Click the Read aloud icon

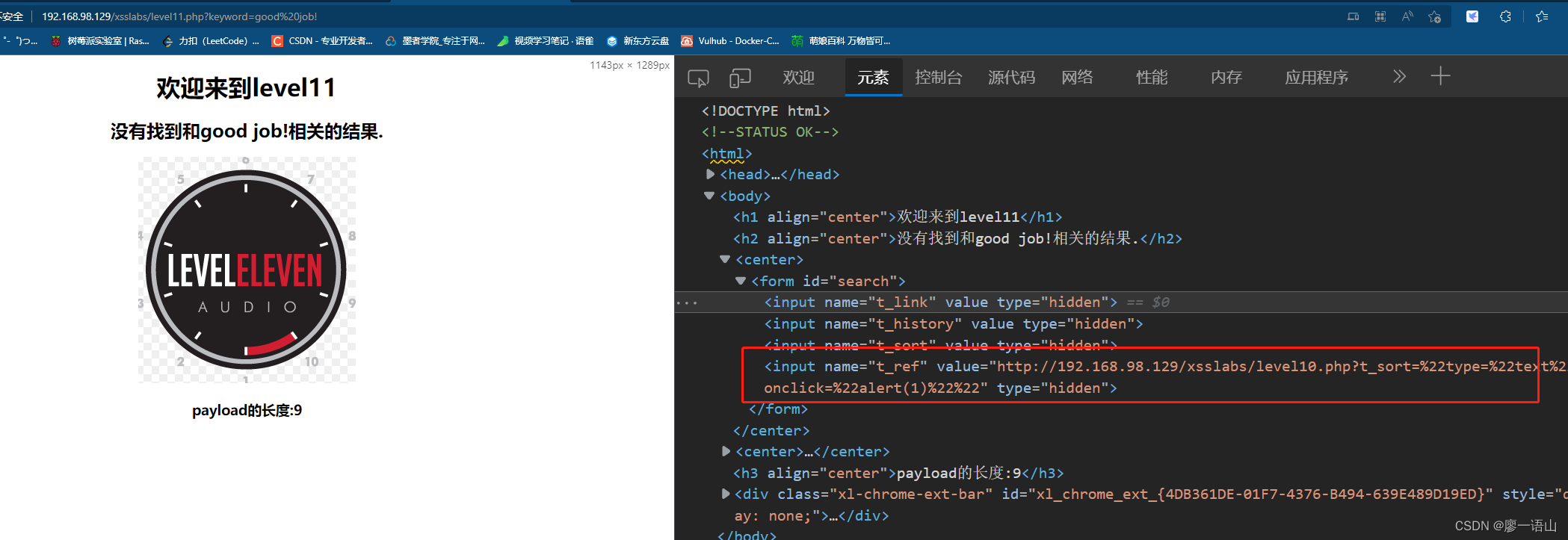click(x=1407, y=16)
